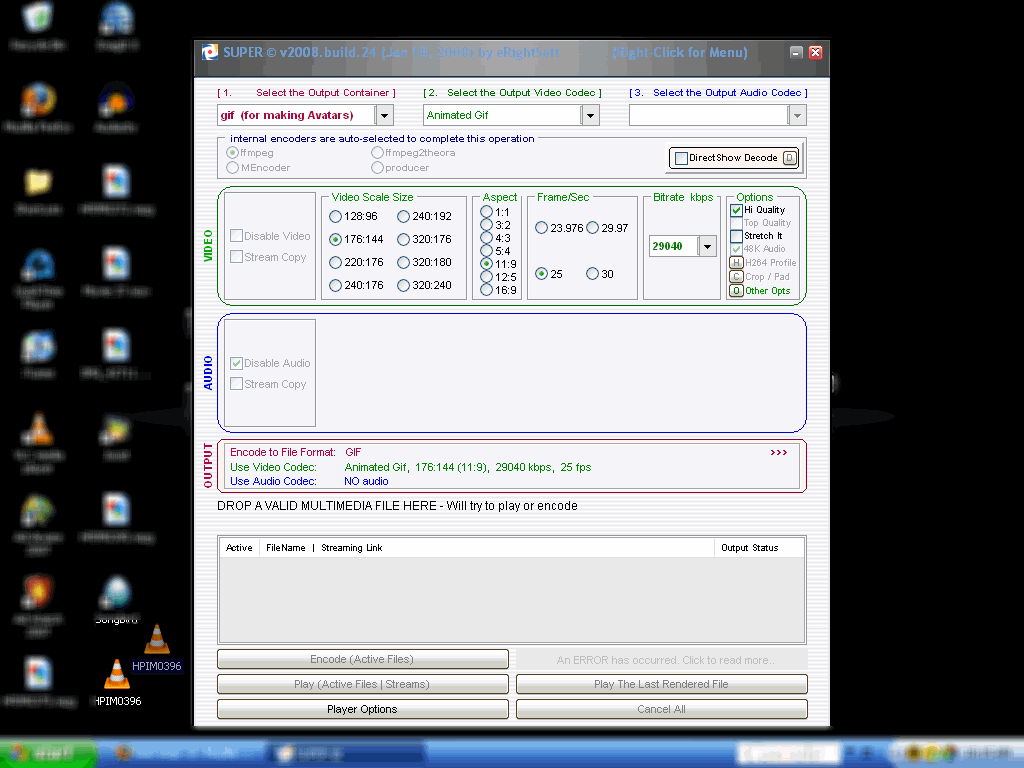The width and height of the screenshot is (1024, 768).
Task: Click the gif (for making Avatars) container field
Action: point(296,116)
